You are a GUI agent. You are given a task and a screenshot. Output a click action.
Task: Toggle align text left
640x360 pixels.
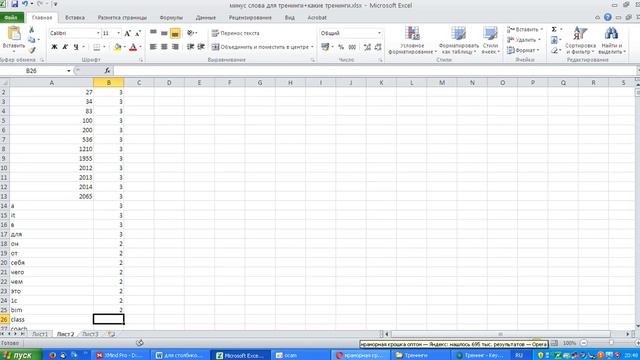coord(153,47)
